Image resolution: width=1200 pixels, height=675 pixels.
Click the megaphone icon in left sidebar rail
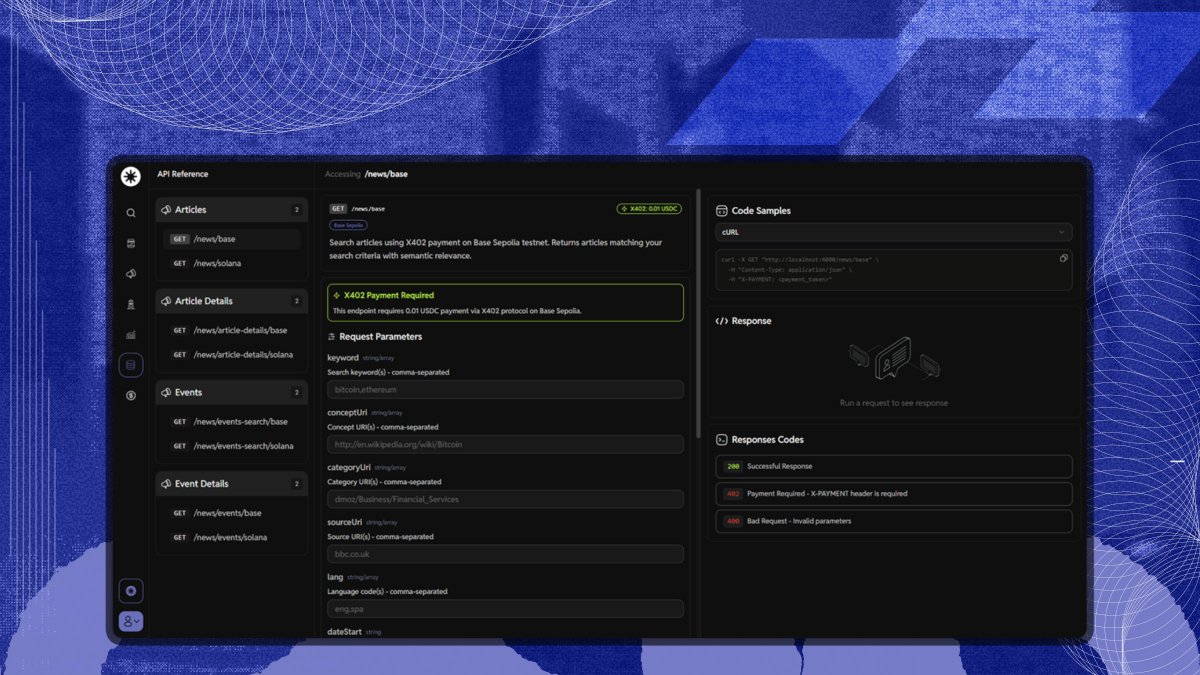tap(131, 273)
